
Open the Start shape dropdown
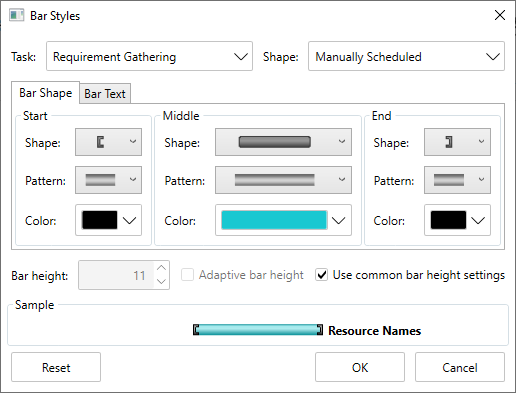(108, 142)
